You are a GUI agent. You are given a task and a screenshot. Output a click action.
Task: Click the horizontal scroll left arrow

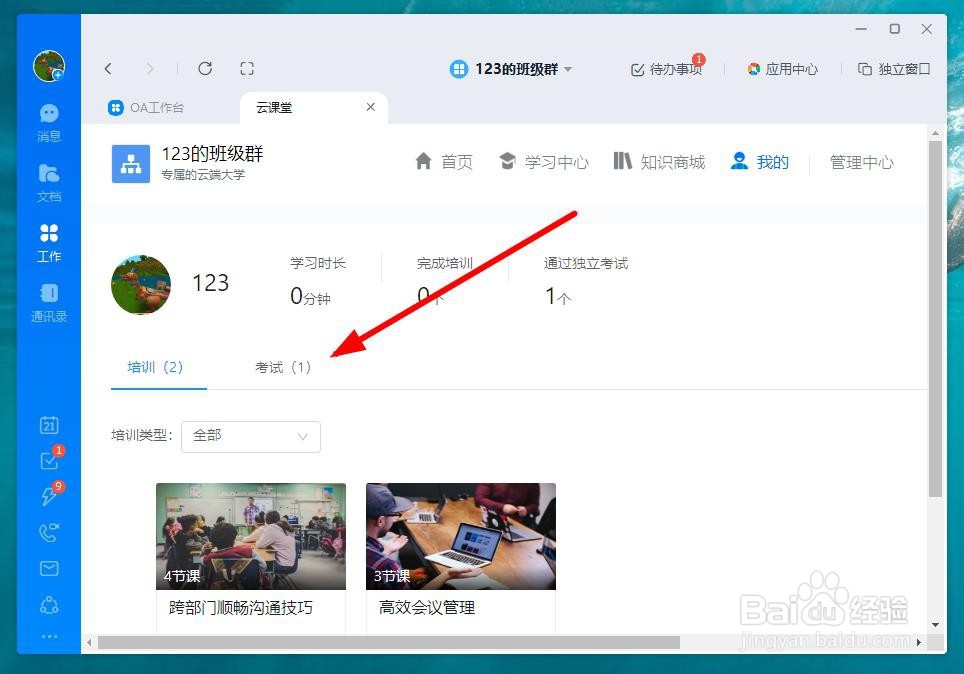coord(89,643)
